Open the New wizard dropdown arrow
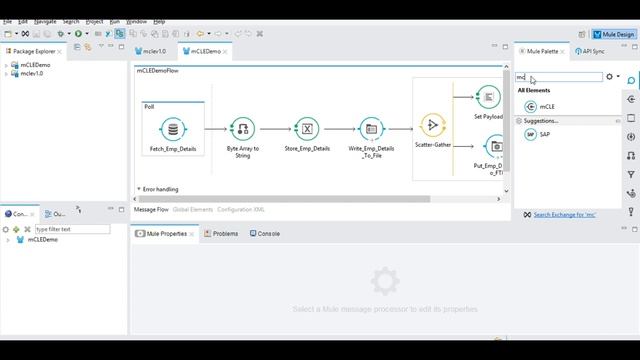The width and height of the screenshot is (640, 360). point(16,34)
